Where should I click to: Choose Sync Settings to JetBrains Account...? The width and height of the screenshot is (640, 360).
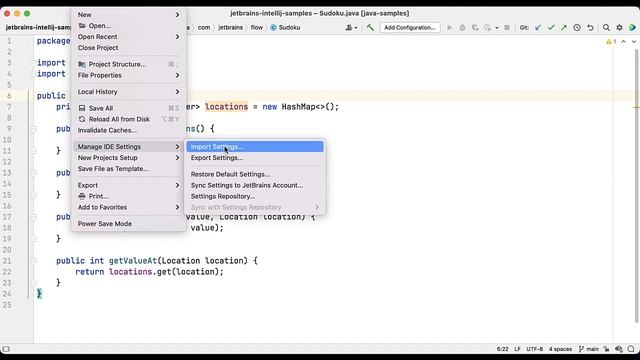(x=255, y=185)
